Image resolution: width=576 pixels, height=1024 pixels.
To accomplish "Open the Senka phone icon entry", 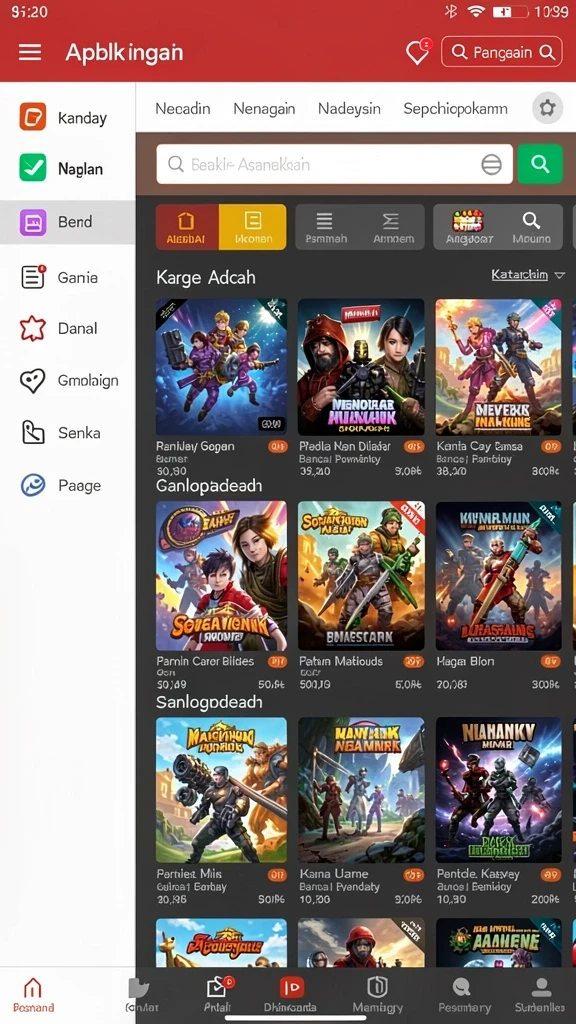I will 33,433.
